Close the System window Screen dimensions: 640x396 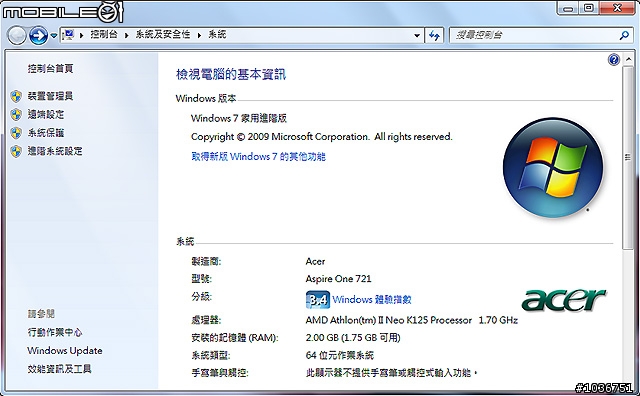617,8
